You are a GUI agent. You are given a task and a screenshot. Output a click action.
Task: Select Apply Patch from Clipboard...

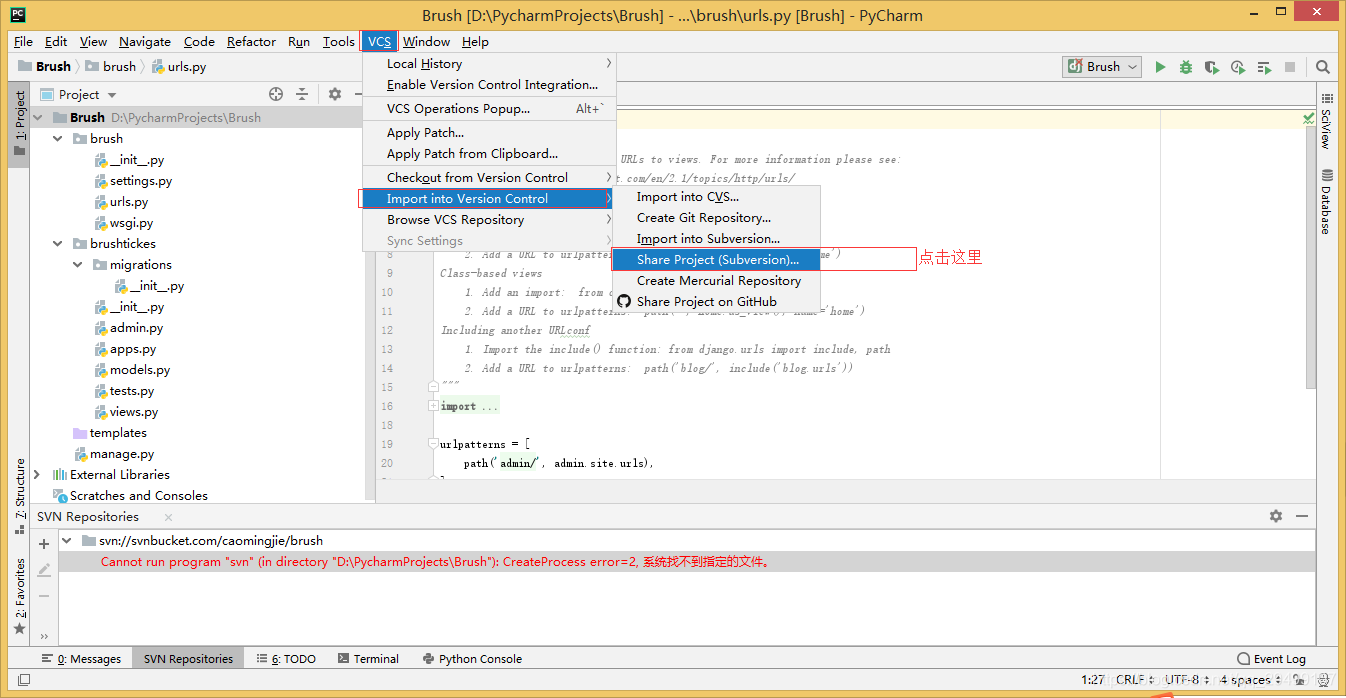[x=489, y=153]
